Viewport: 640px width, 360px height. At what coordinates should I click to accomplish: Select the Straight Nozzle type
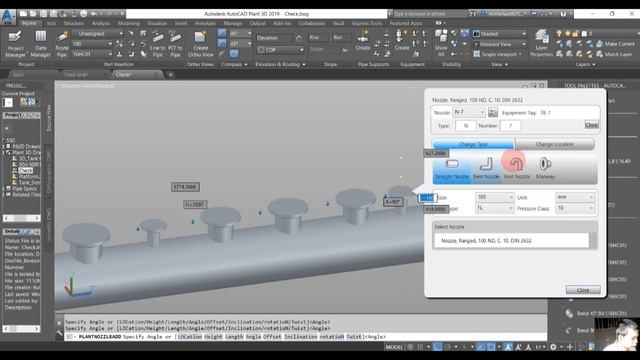[x=452, y=168]
